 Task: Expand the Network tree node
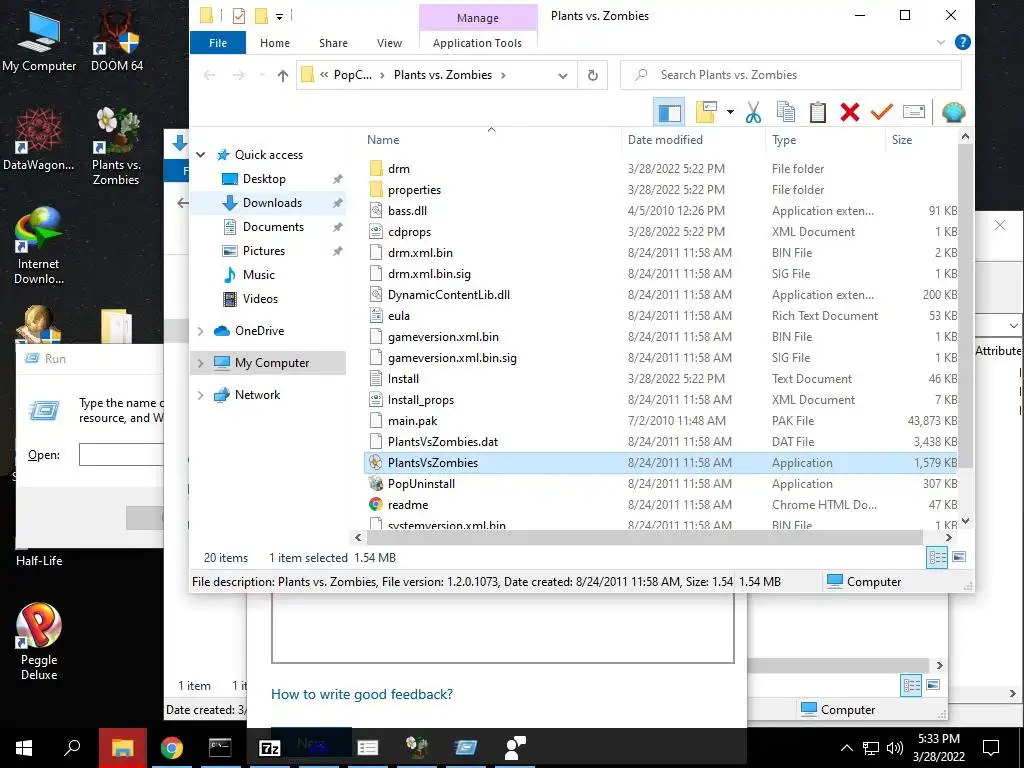(200, 395)
